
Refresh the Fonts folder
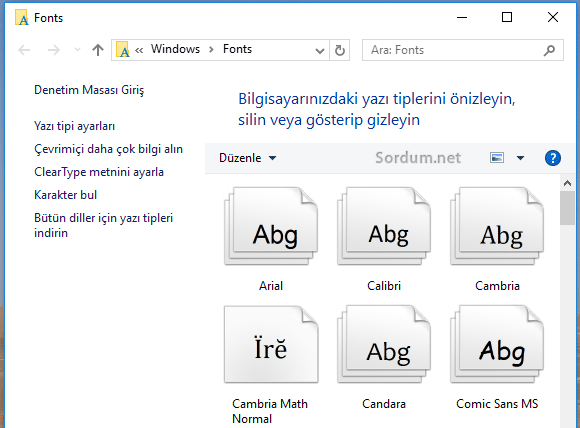pos(340,50)
